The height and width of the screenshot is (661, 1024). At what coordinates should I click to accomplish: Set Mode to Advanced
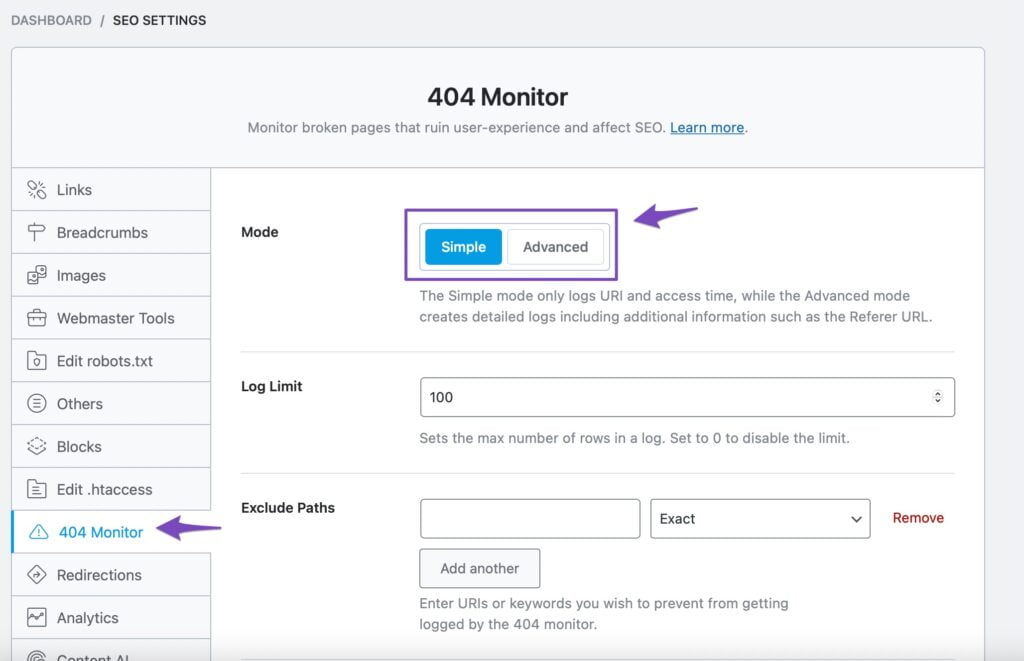click(x=555, y=247)
